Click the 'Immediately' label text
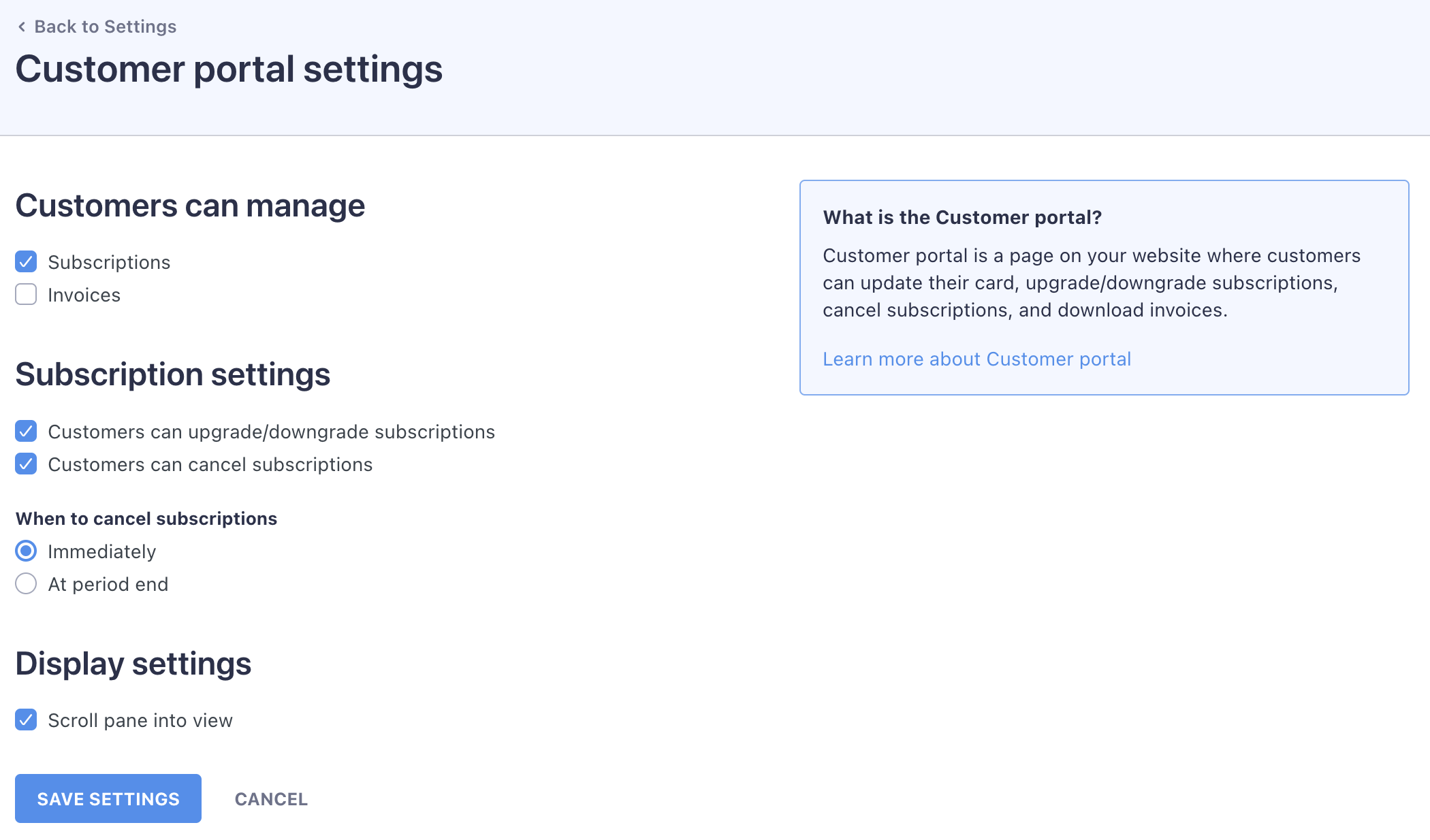Screen dimensions: 1430x840 (x=101, y=551)
